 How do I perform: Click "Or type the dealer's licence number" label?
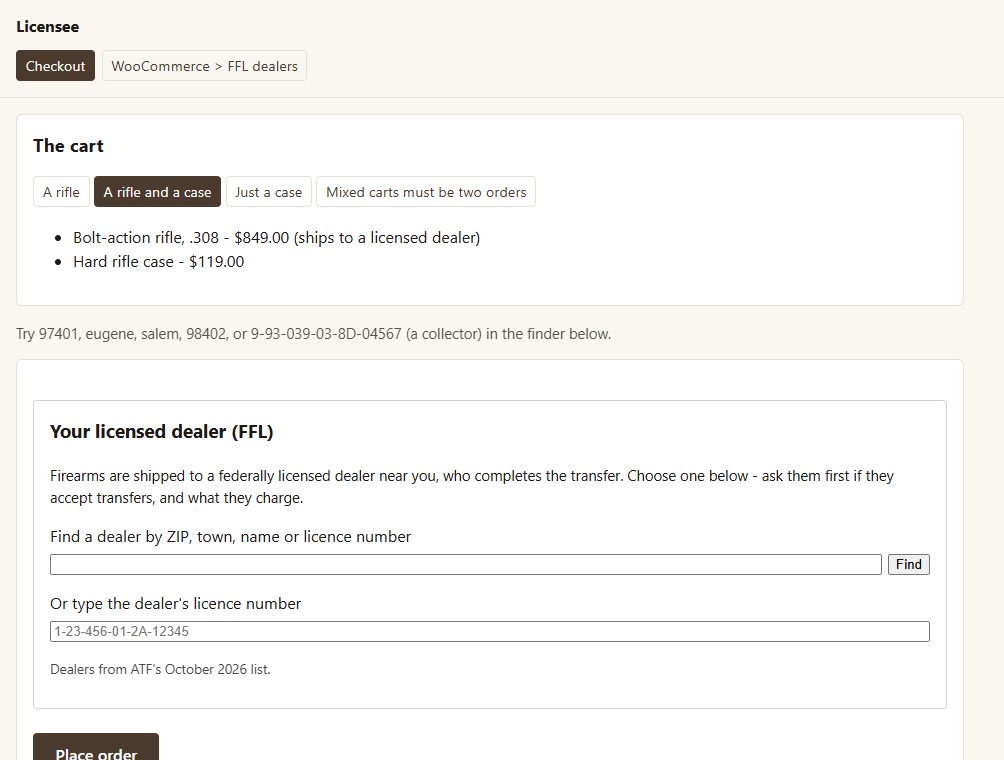click(x=175, y=604)
